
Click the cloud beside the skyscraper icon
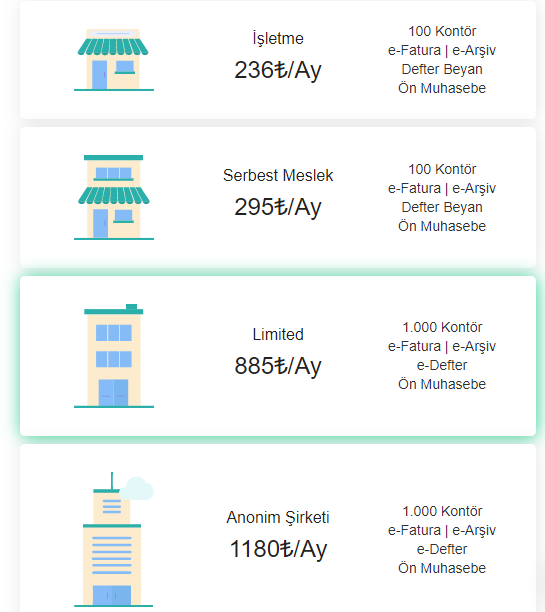pos(136,488)
